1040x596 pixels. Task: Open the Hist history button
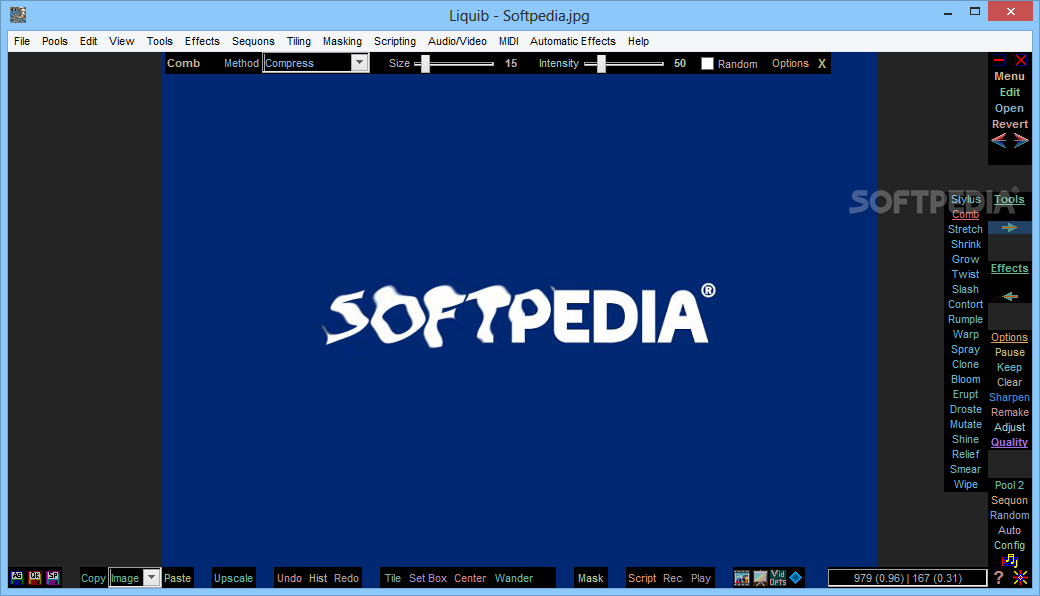[318, 578]
